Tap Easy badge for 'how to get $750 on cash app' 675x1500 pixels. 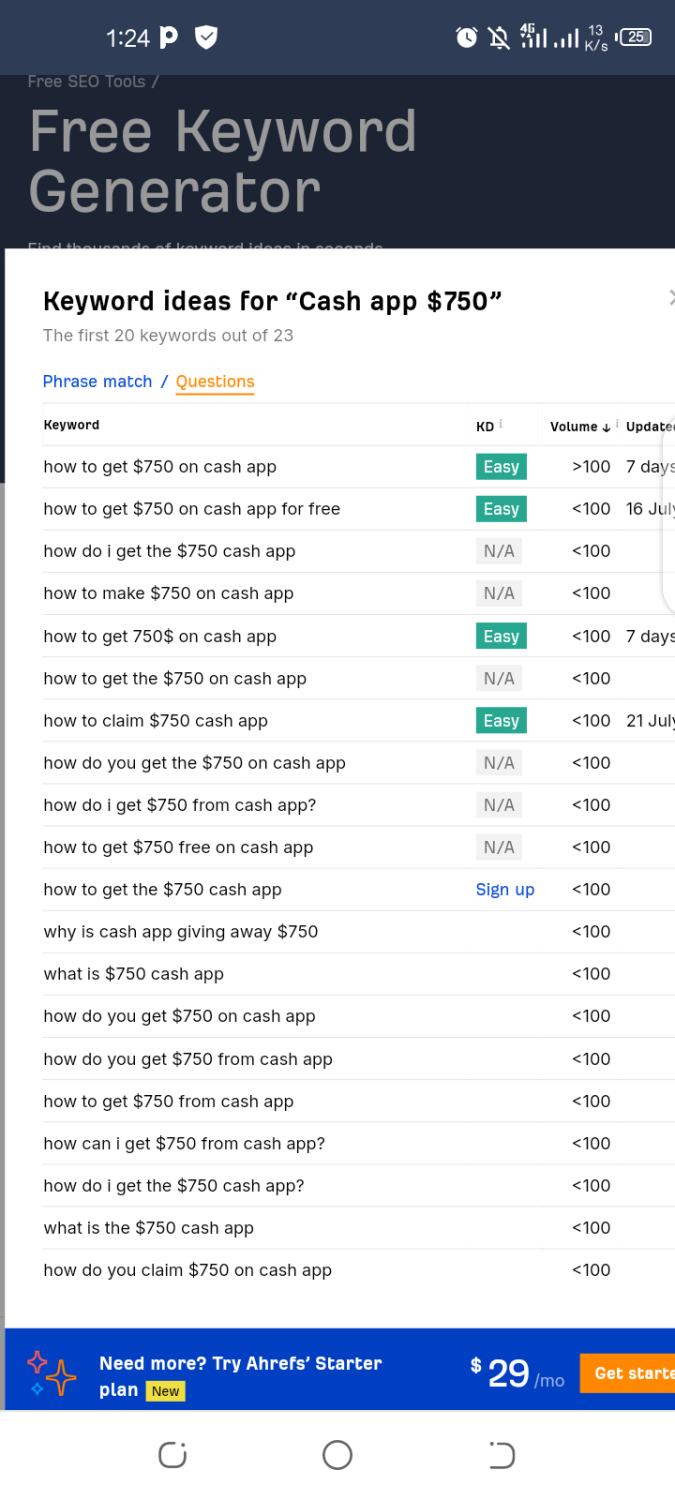(x=501, y=467)
